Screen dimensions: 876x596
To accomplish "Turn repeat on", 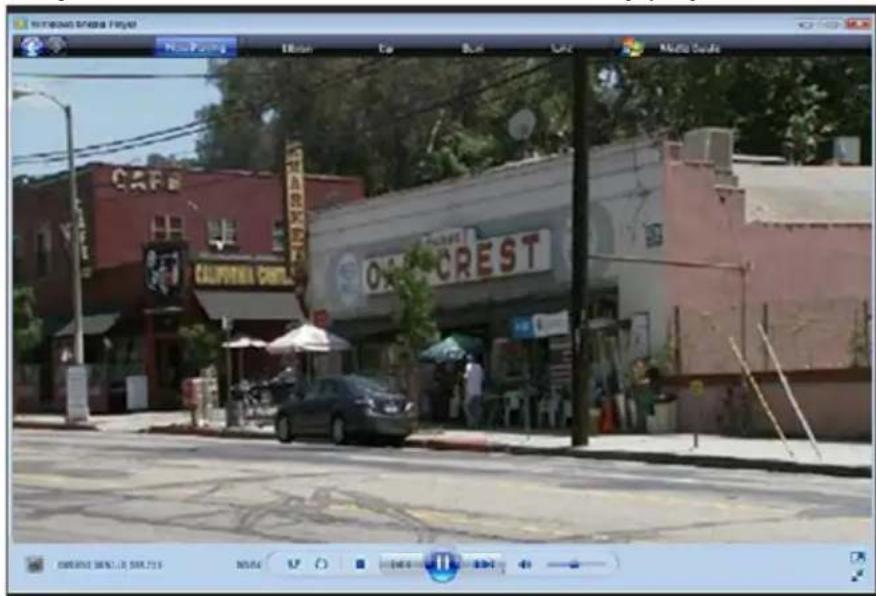I will (x=321, y=564).
